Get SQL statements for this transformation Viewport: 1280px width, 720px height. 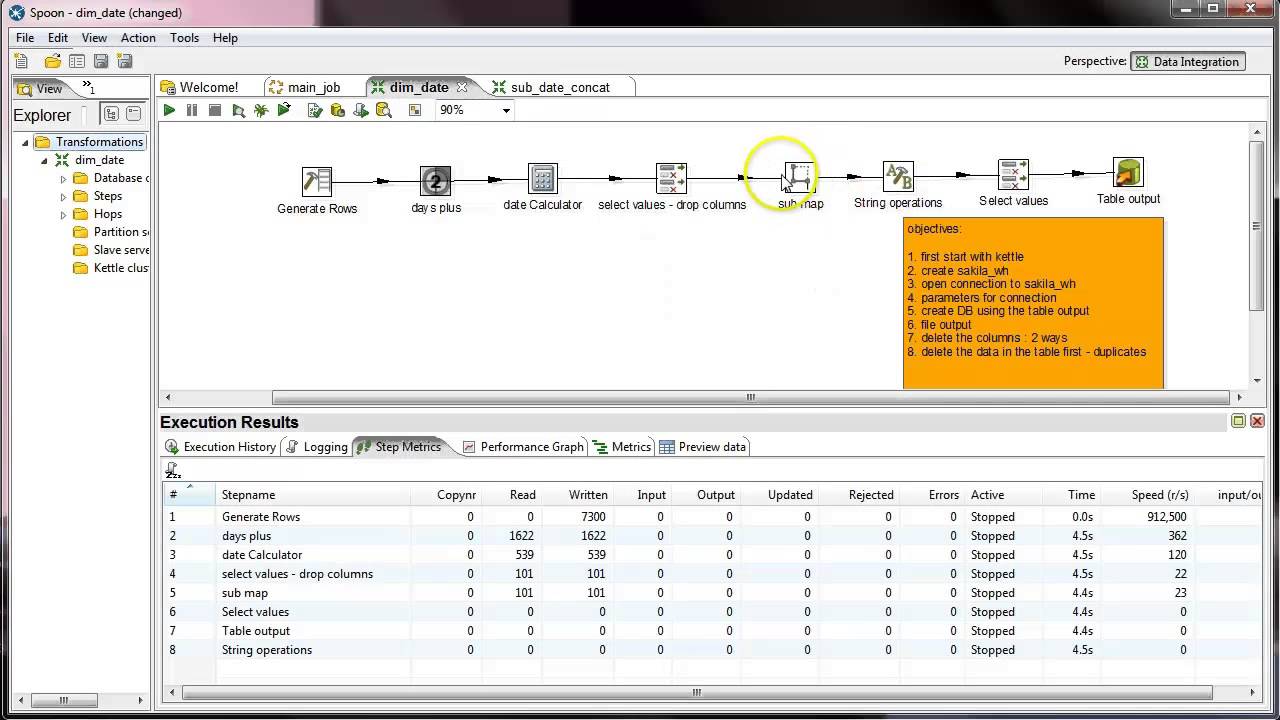pos(361,110)
